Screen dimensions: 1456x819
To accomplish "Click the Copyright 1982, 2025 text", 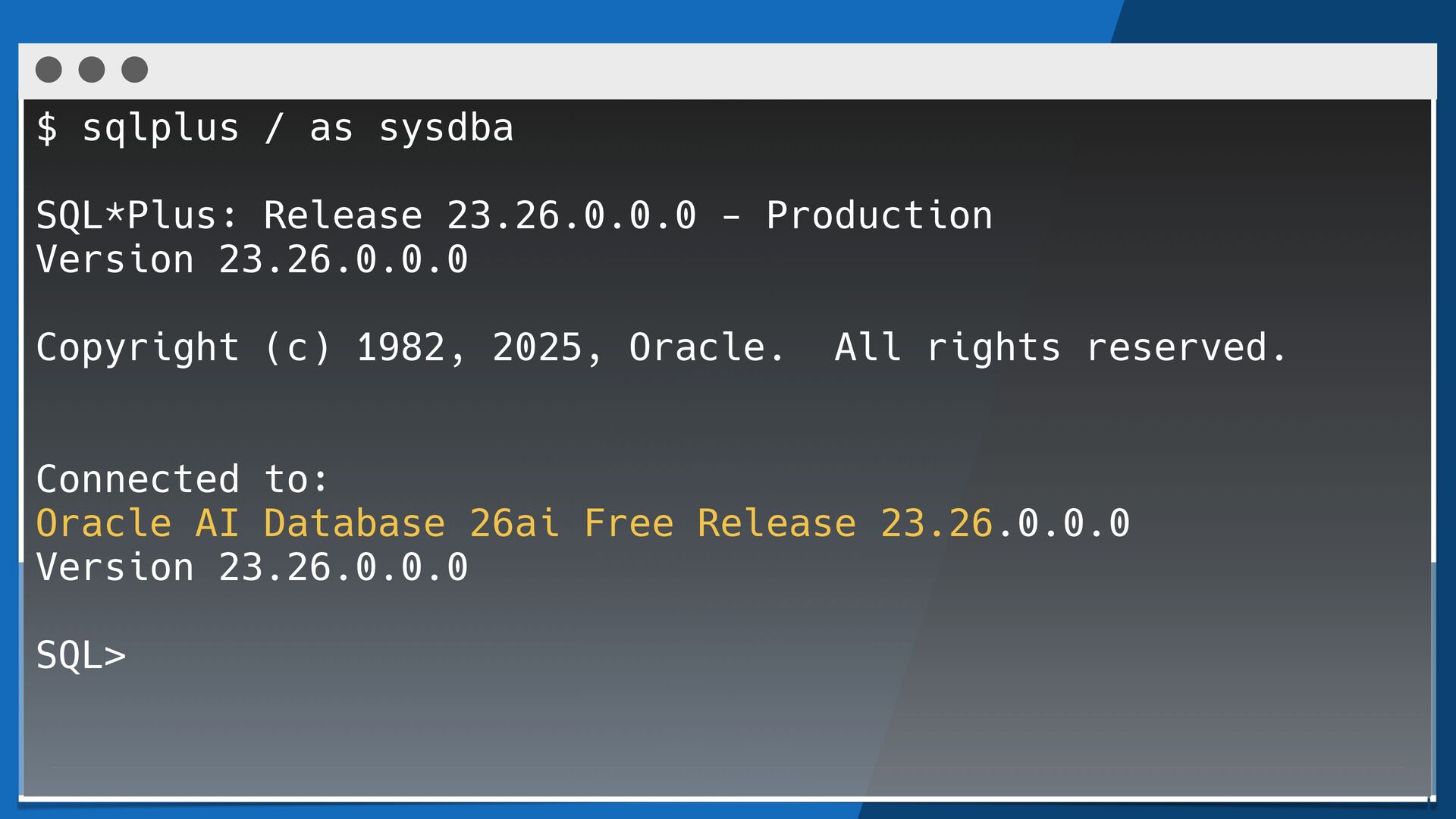I will pos(318,347).
